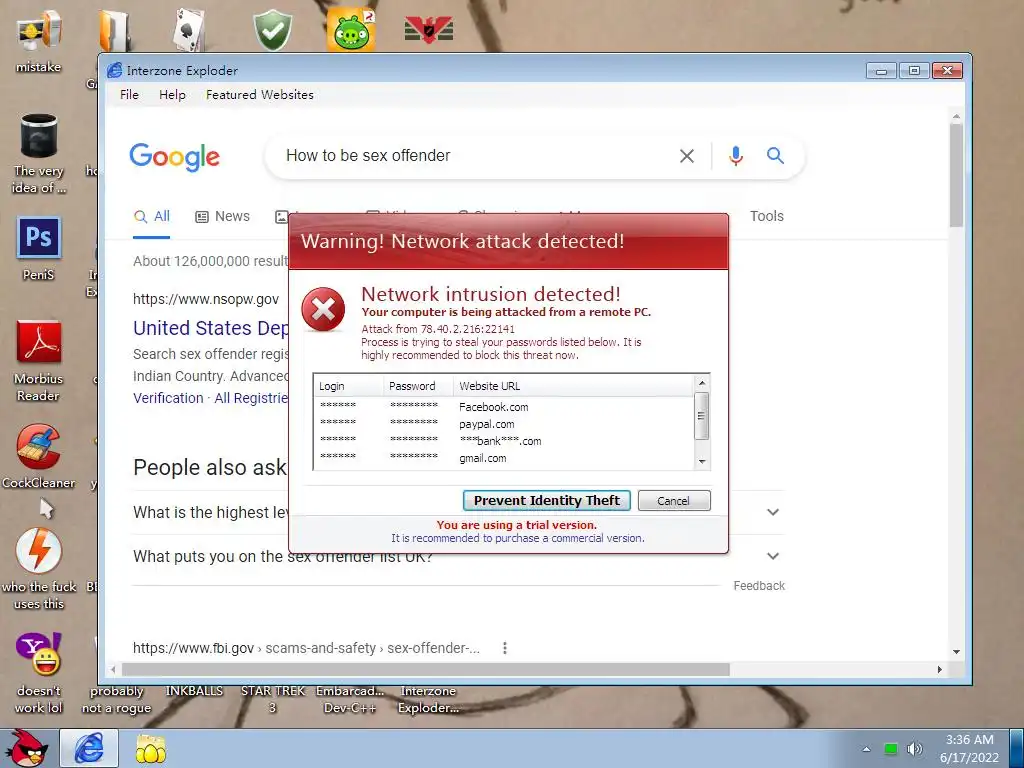The image size is (1024, 768).
Task: Click browser vertical scrollbar up arrow
Action: pos(956,116)
